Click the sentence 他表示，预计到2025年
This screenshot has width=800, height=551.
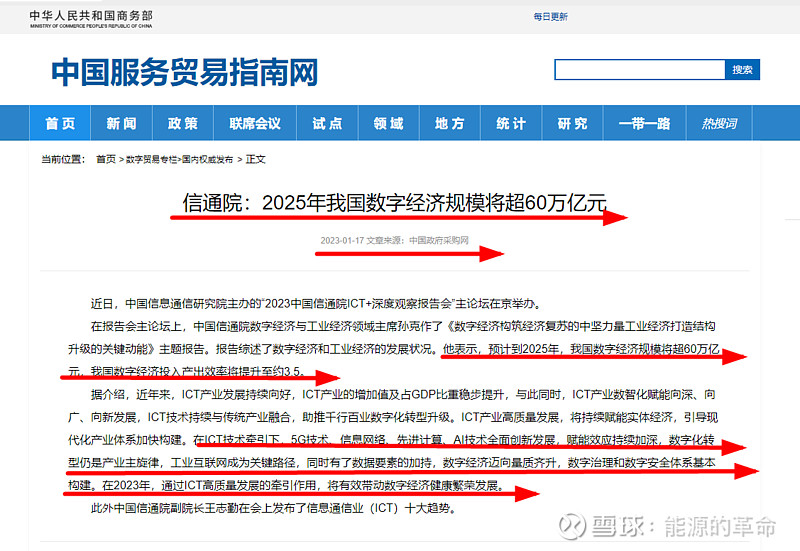coord(581,349)
